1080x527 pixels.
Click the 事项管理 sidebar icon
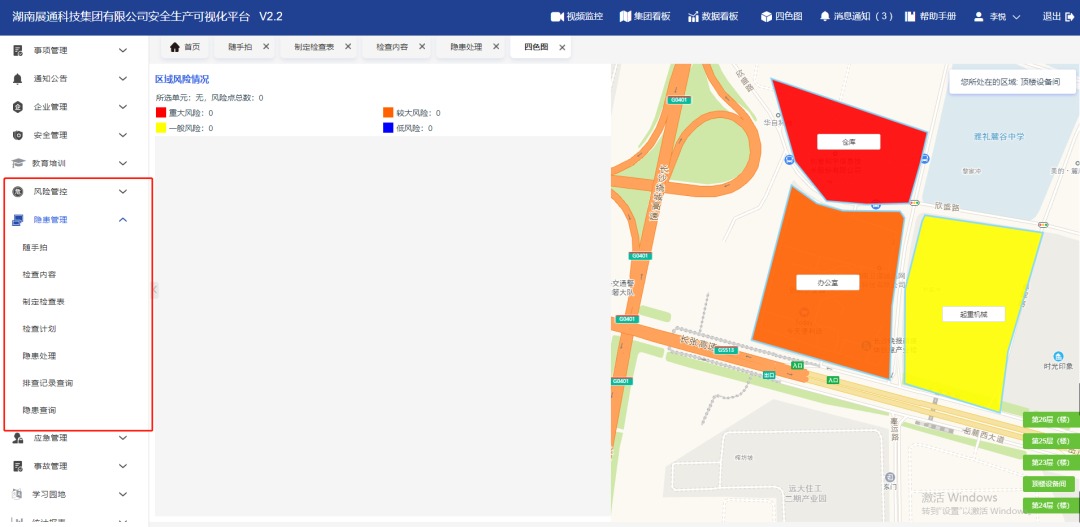click(x=18, y=50)
